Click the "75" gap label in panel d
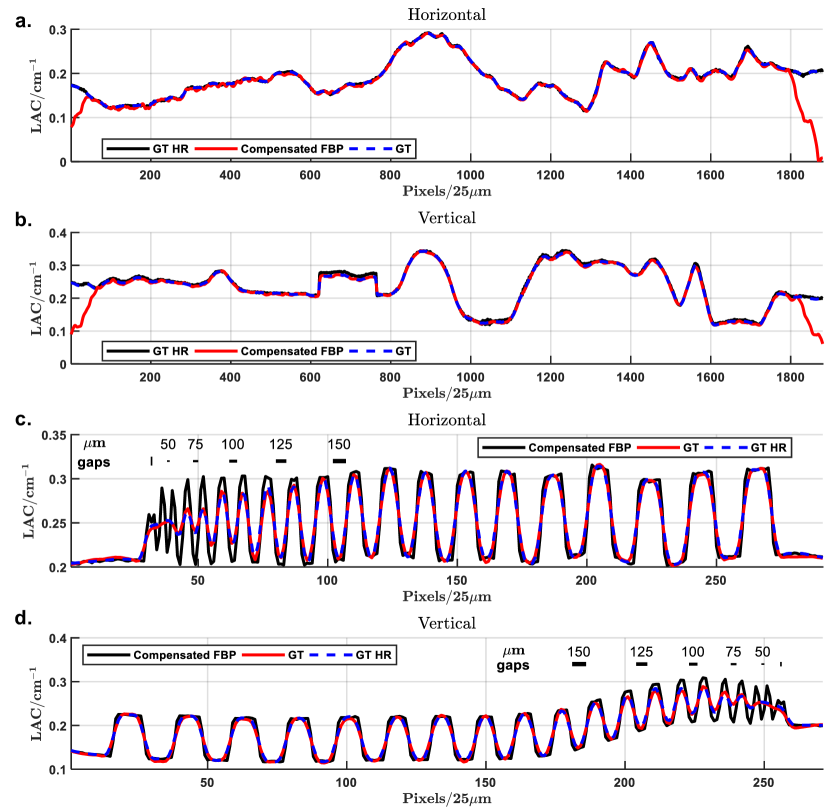The width and height of the screenshot is (830, 812). [733, 652]
